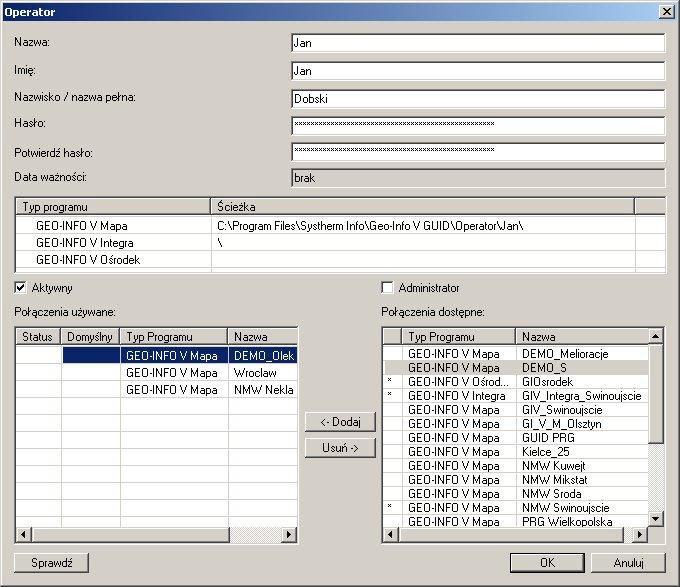Click the Potwierdź hasło field
The image size is (680, 587).
[478, 152]
